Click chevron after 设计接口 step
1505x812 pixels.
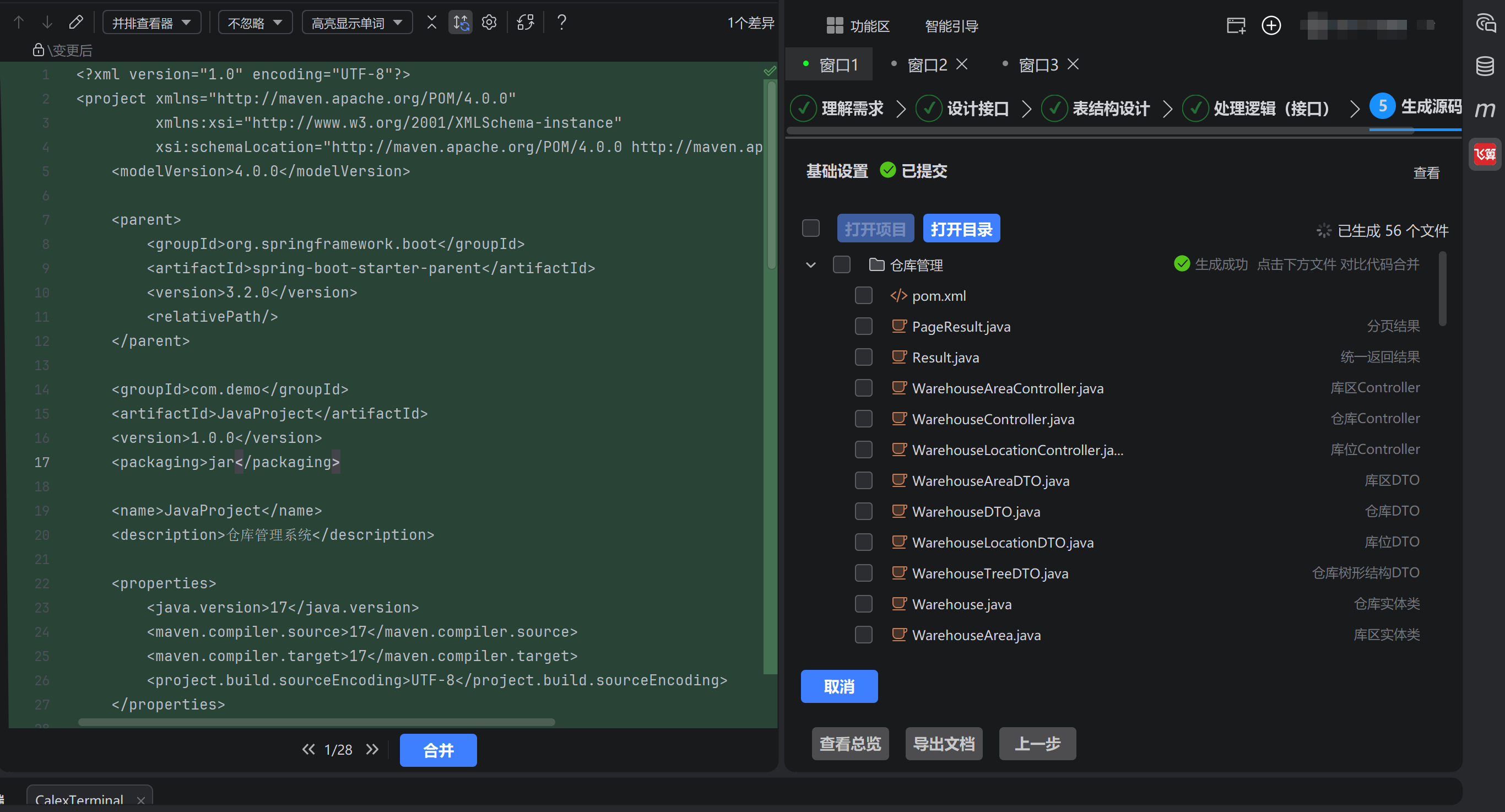point(1026,108)
